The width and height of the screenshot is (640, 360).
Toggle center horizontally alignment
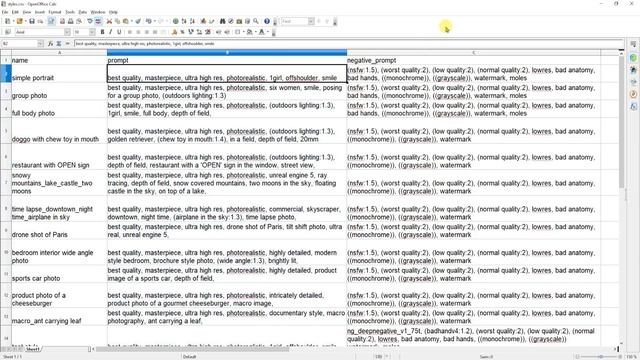(138, 32)
